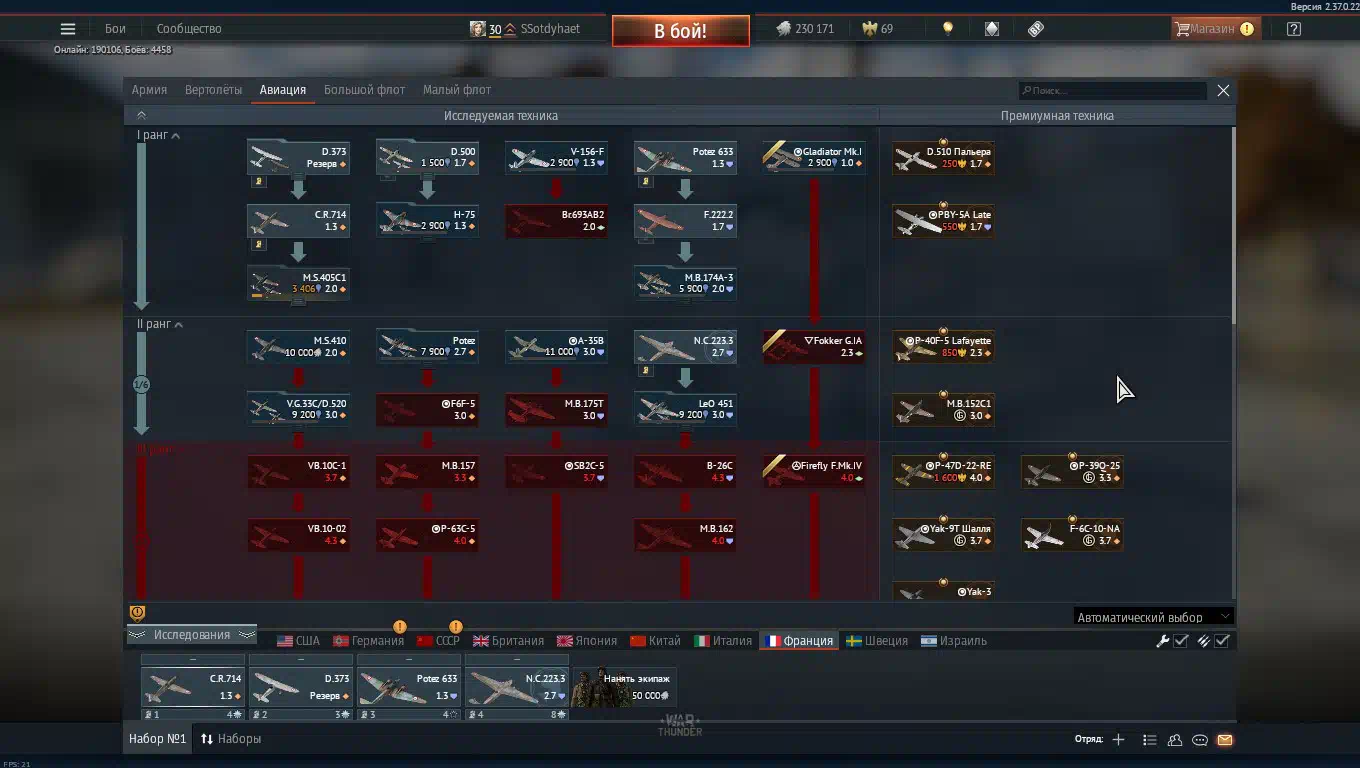This screenshot has width=1360, height=768.
Task: Click the dash bar above C.R.714 slot
Action: pyautogui.click(x=193, y=660)
